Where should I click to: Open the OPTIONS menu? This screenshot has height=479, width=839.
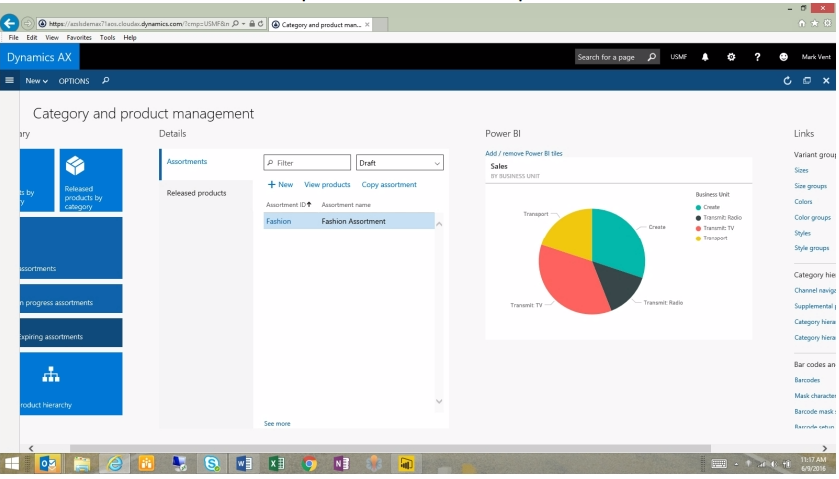74,81
